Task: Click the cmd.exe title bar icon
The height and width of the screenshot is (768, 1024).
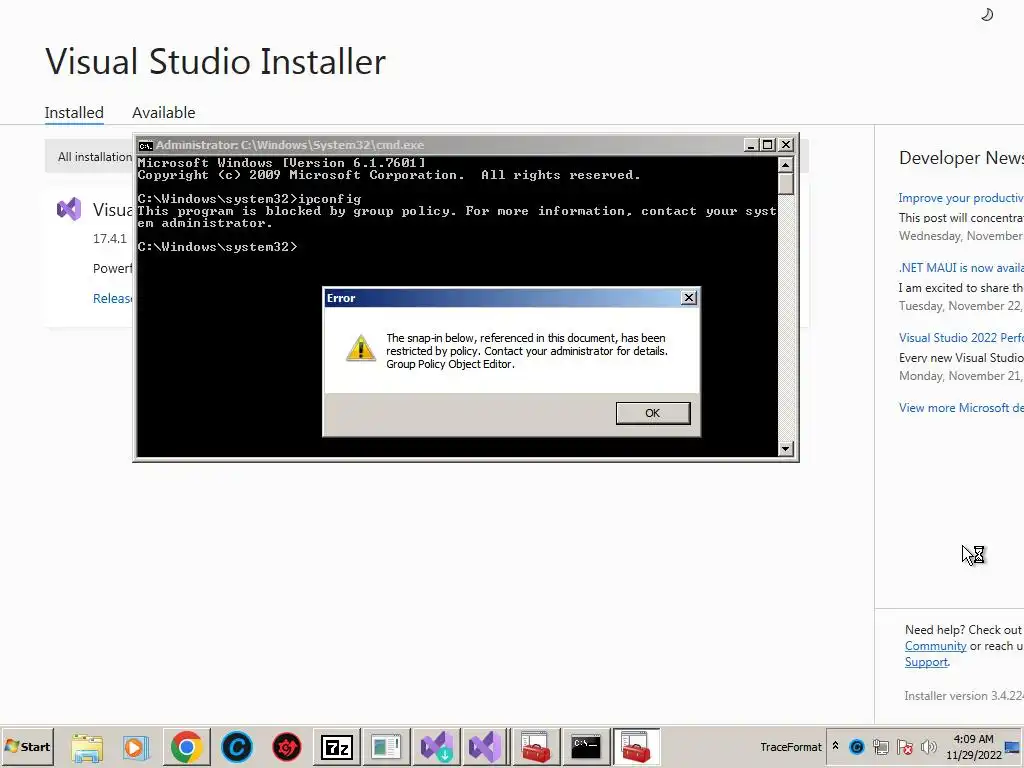Action: [x=146, y=145]
